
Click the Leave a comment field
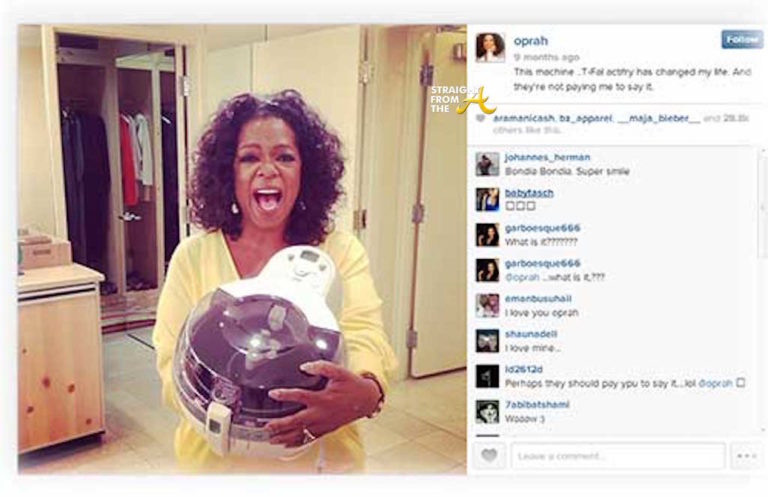pyautogui.click(x=618, y=456)
